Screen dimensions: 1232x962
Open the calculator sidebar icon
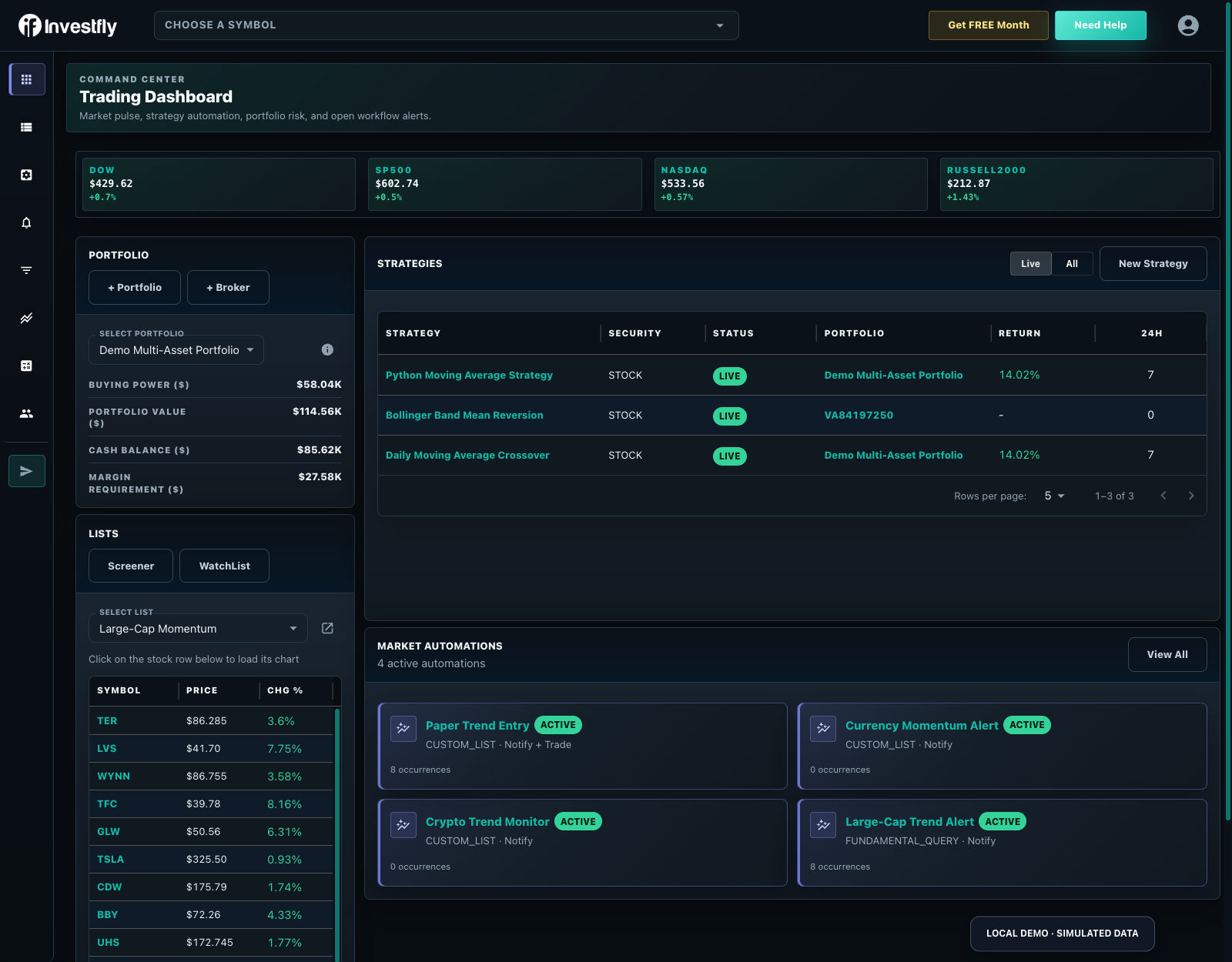[x=26, y=366]
